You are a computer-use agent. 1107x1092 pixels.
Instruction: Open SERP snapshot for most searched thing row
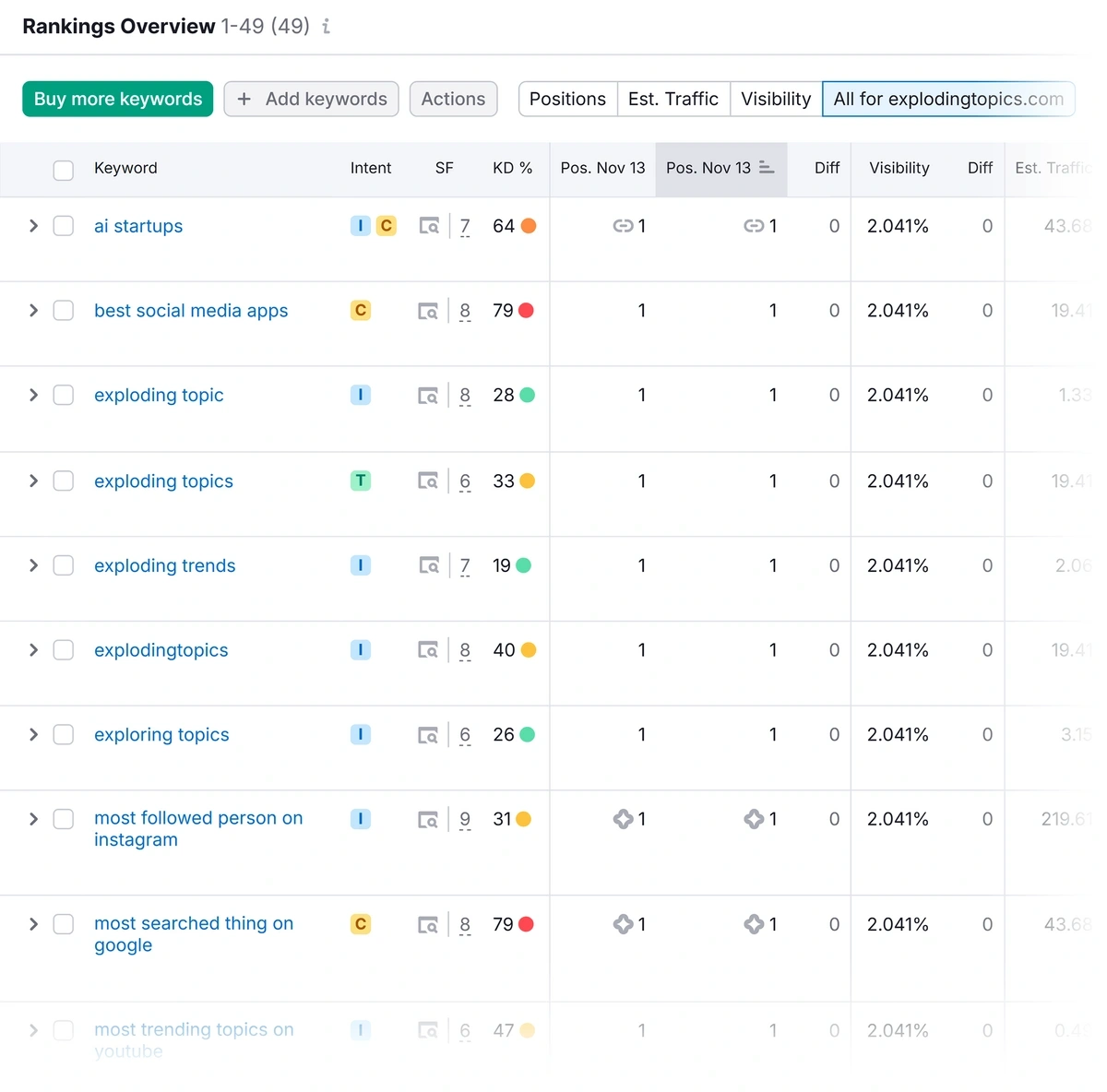[x=428, y=924]
